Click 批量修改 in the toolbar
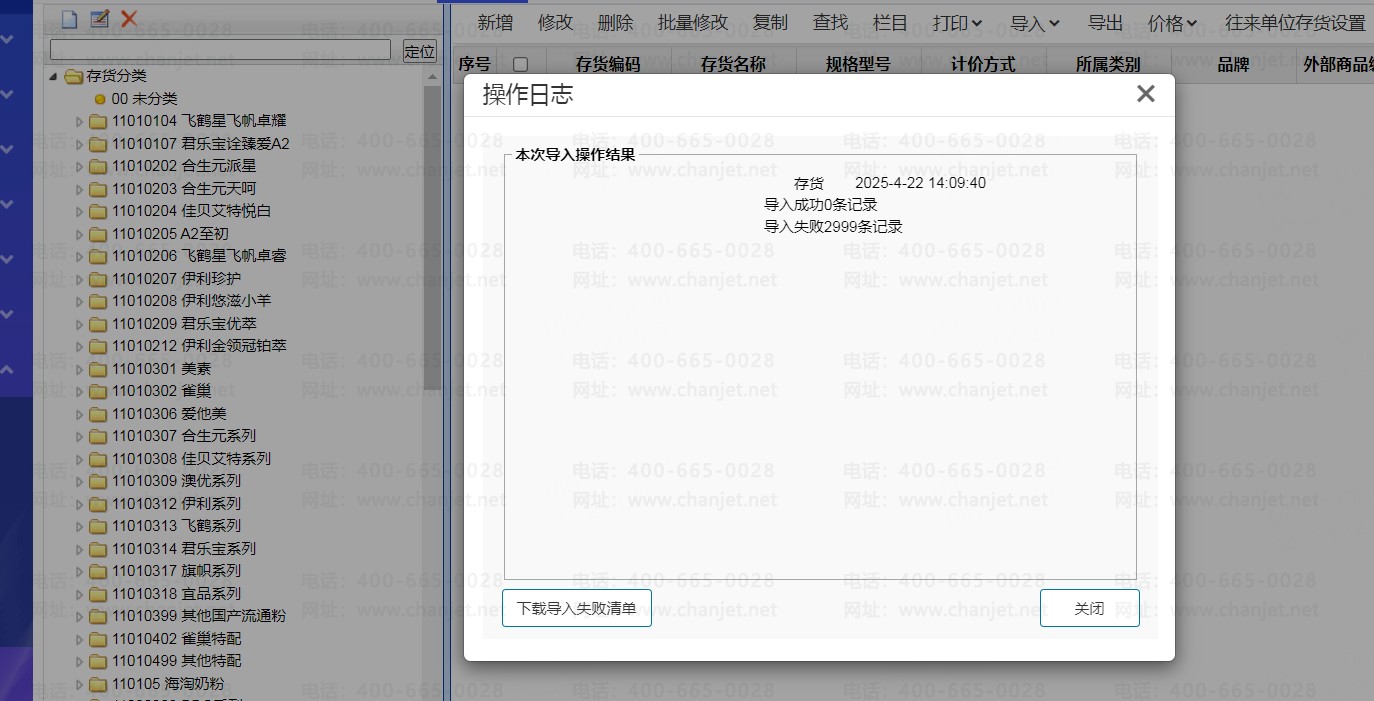Image resolution: width=1374 pixels, height=701 pixels. tap(693, 23)
